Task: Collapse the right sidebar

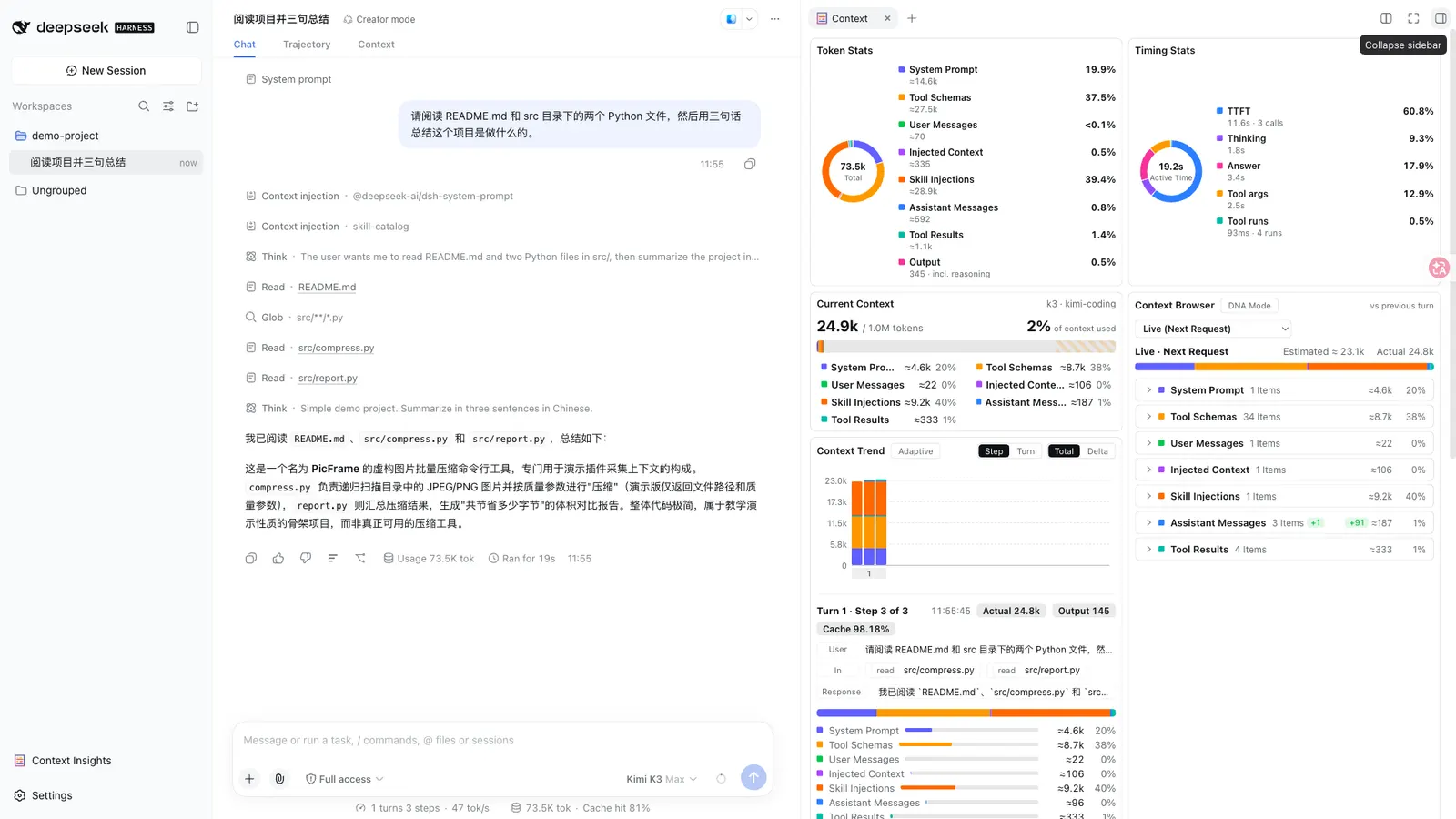Action: pyautogui.click(x=1440, y=18)
